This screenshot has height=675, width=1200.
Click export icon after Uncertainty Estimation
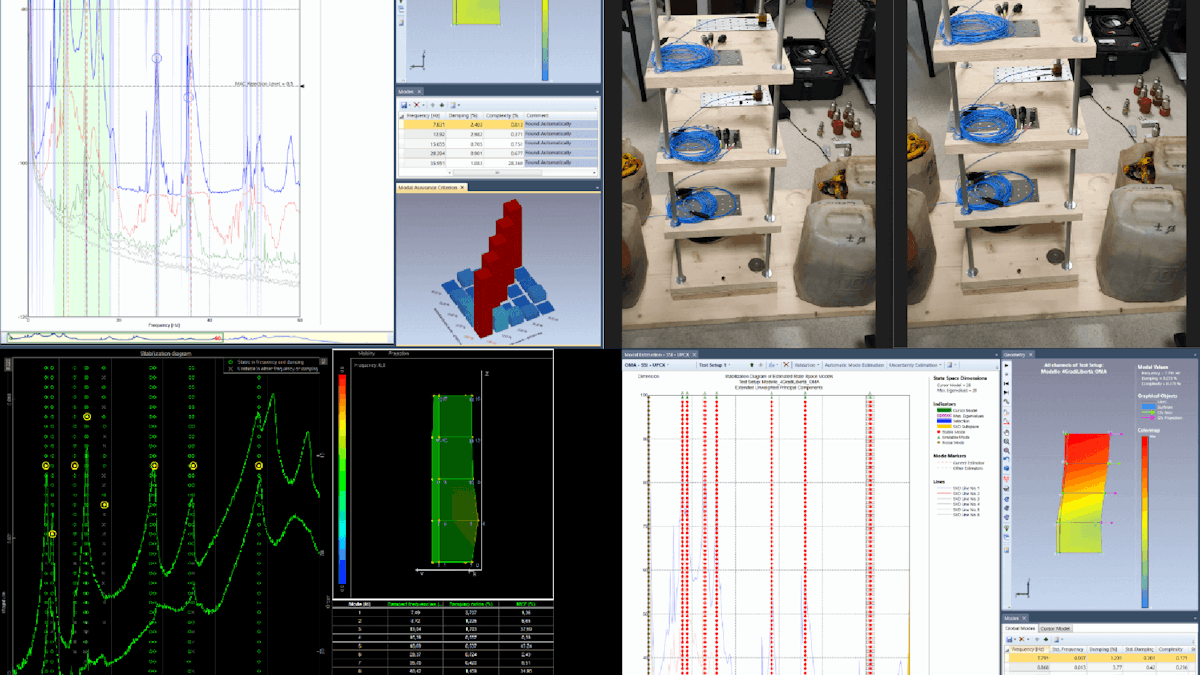(x=950, y=365)
